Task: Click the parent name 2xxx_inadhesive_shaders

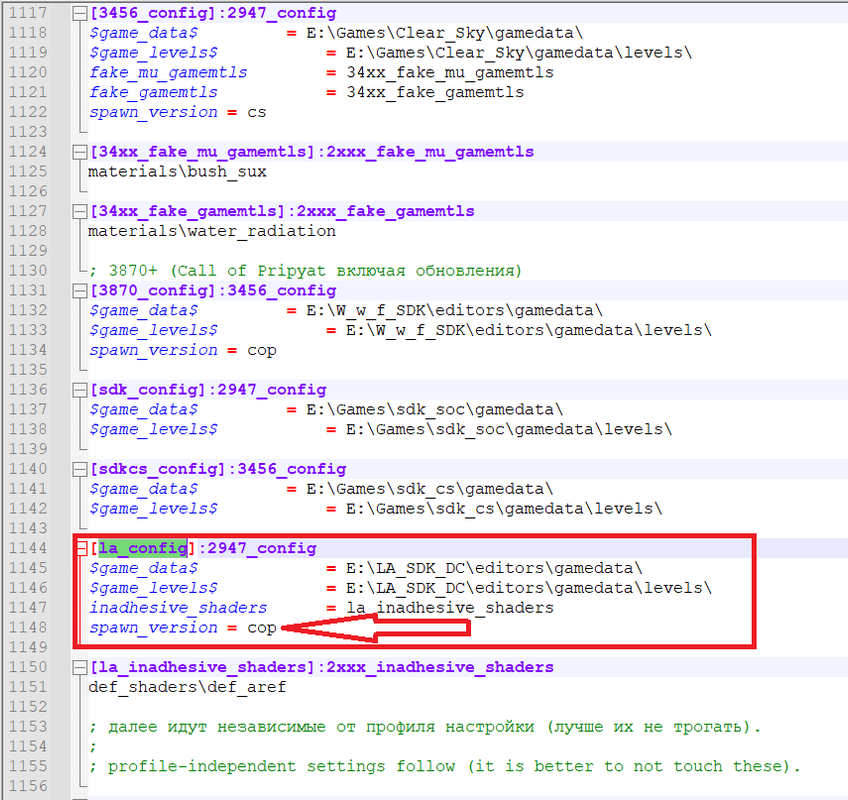Action: [440, 667]
